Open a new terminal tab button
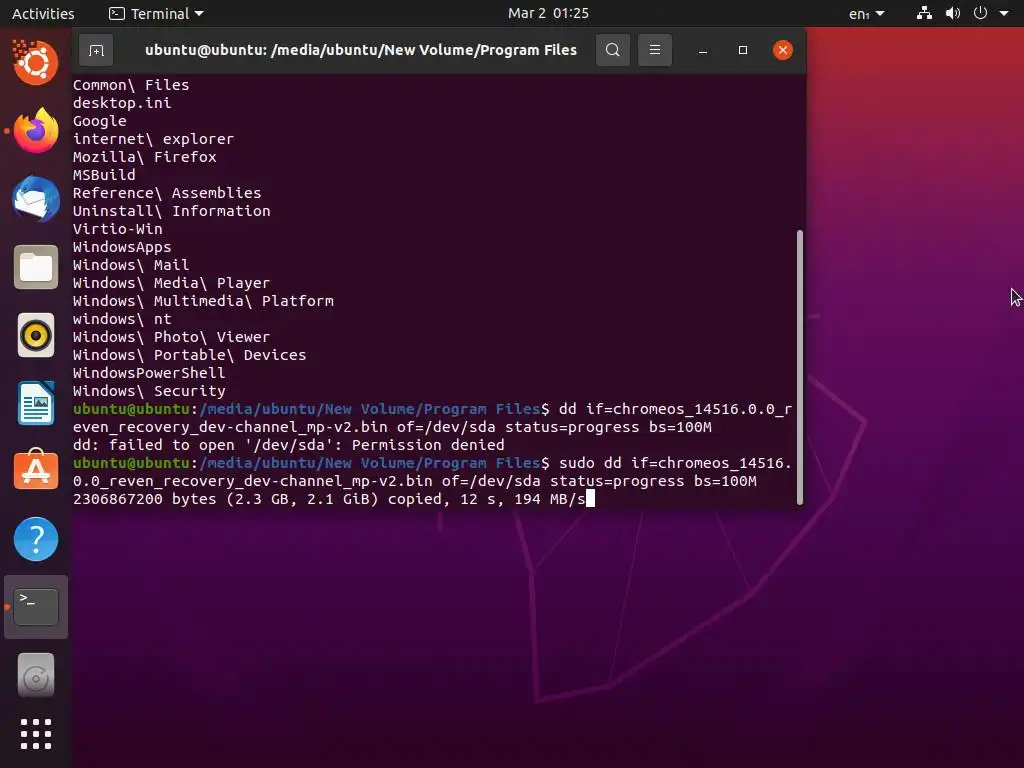The image size is (1024, 768). point(96,50)
